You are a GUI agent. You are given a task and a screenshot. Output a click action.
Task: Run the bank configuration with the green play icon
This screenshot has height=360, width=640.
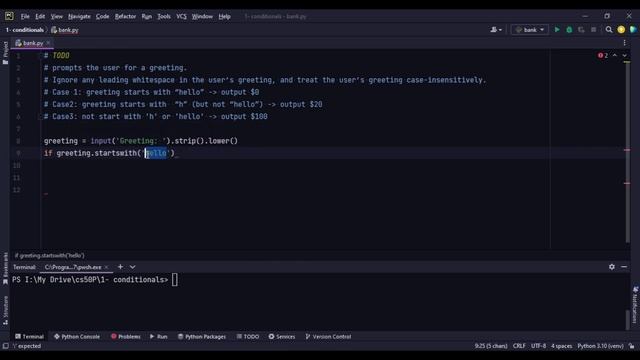pyautogui.click(x=557, y=30)
